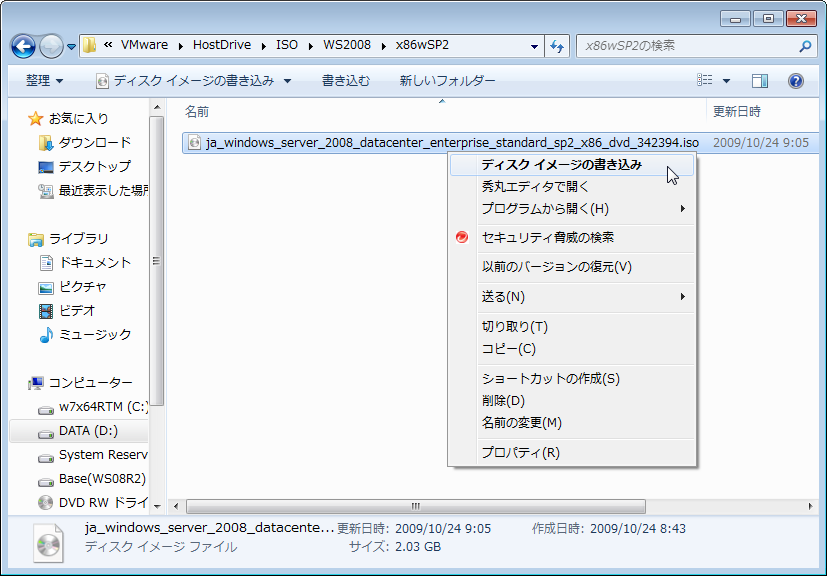The image size is (827, 576).
Task: Click the HostDrive breadcrumb segment
Action: click(x=222, y=45)
